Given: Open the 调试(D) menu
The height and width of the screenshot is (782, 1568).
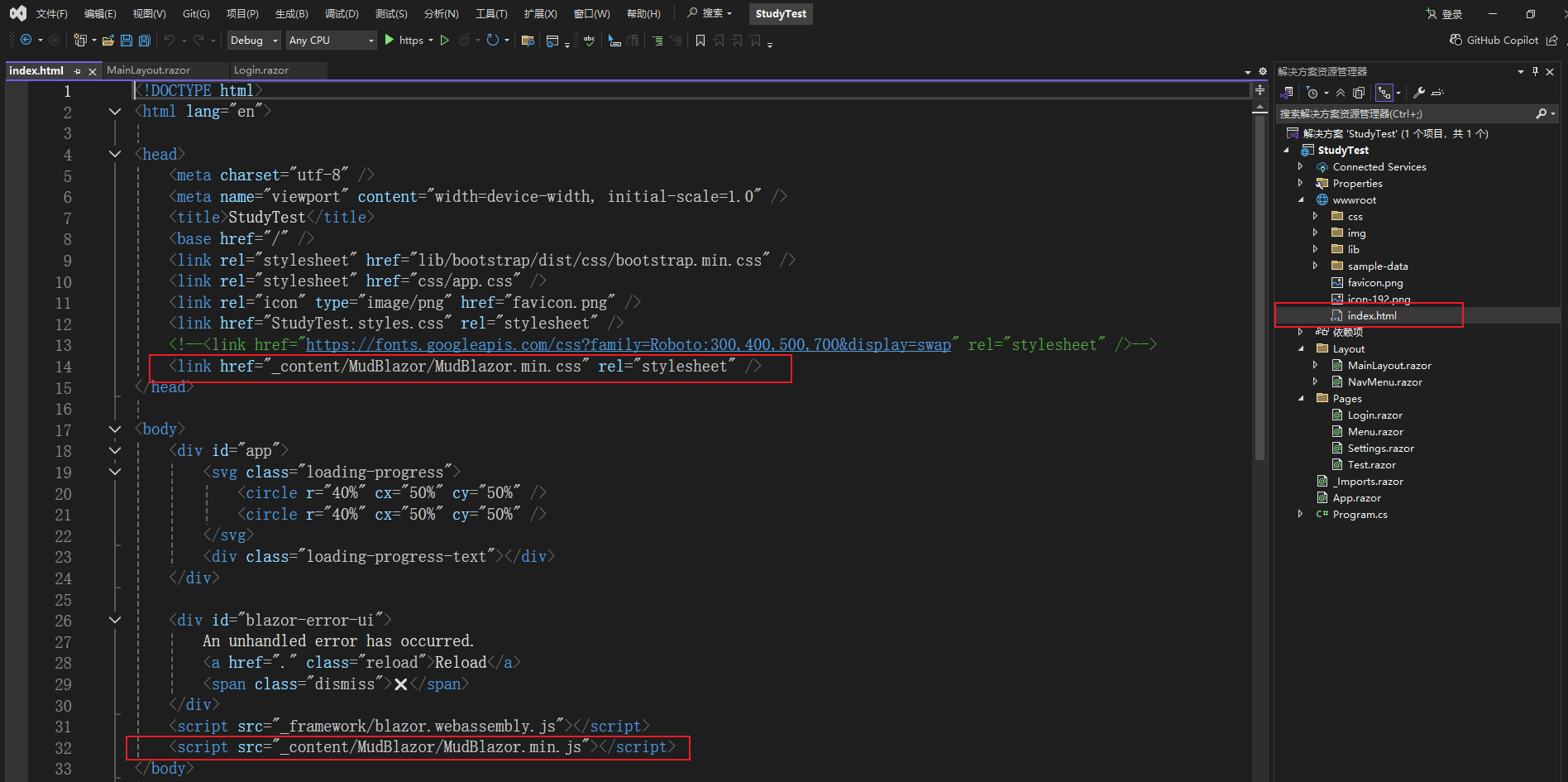Looking at the screenshot, I should coord(342,13).
